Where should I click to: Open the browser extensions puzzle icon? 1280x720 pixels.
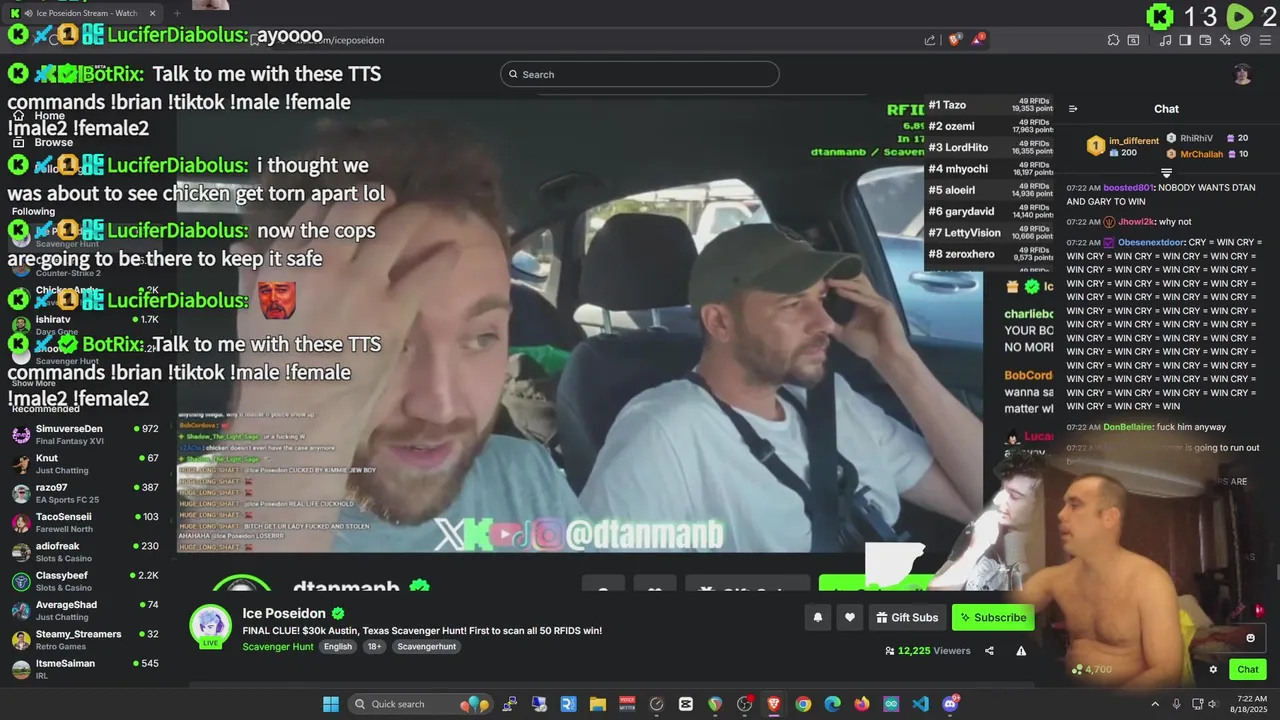pyautogui.click(x=1113, y=40)
